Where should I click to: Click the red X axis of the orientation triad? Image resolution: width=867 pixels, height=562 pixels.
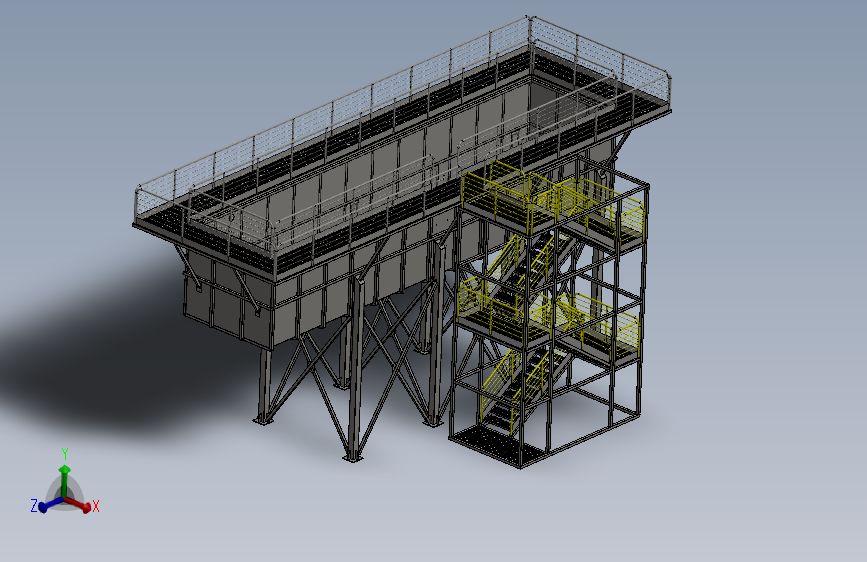78,504
